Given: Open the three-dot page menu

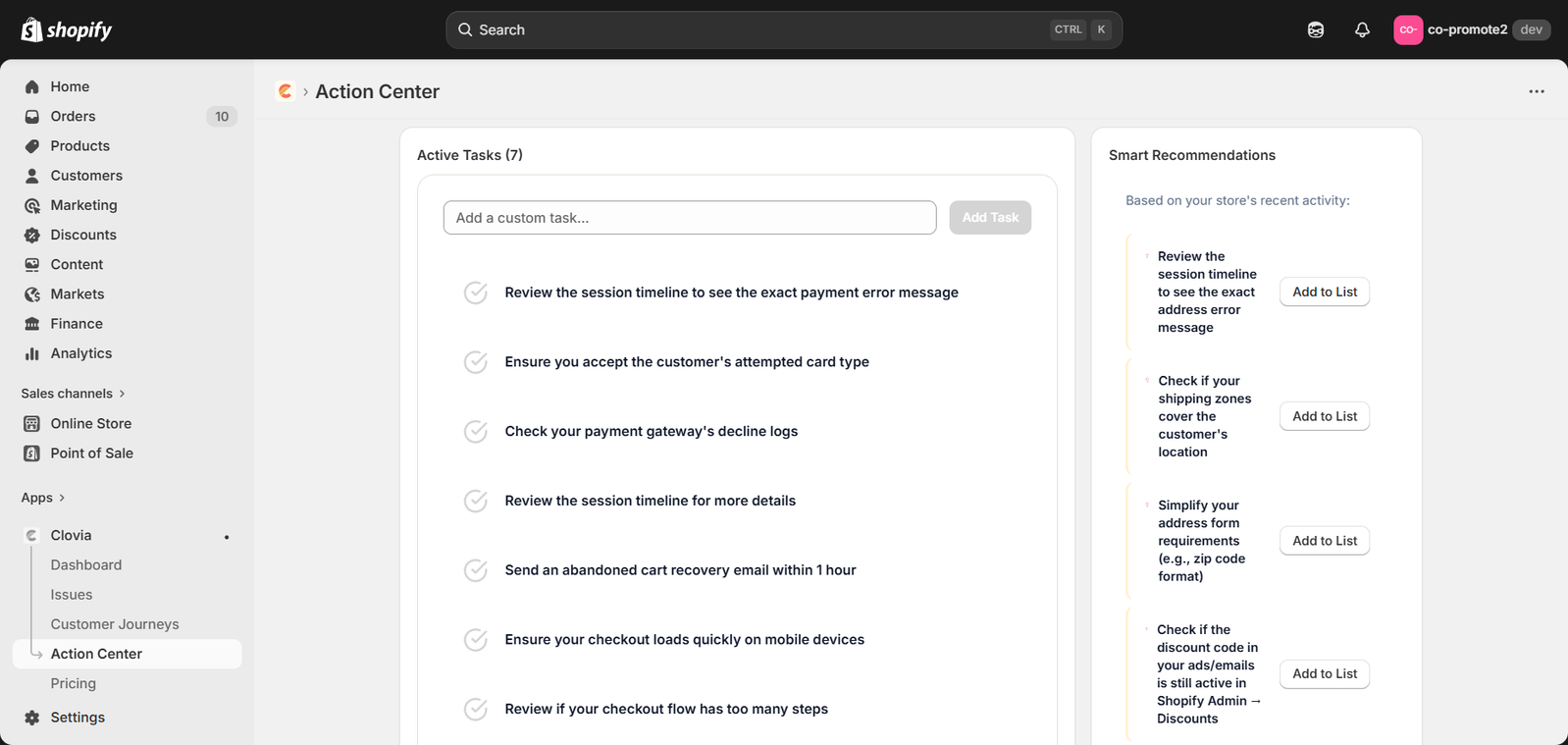Looking at the screenshot, I should [1537, 91].
